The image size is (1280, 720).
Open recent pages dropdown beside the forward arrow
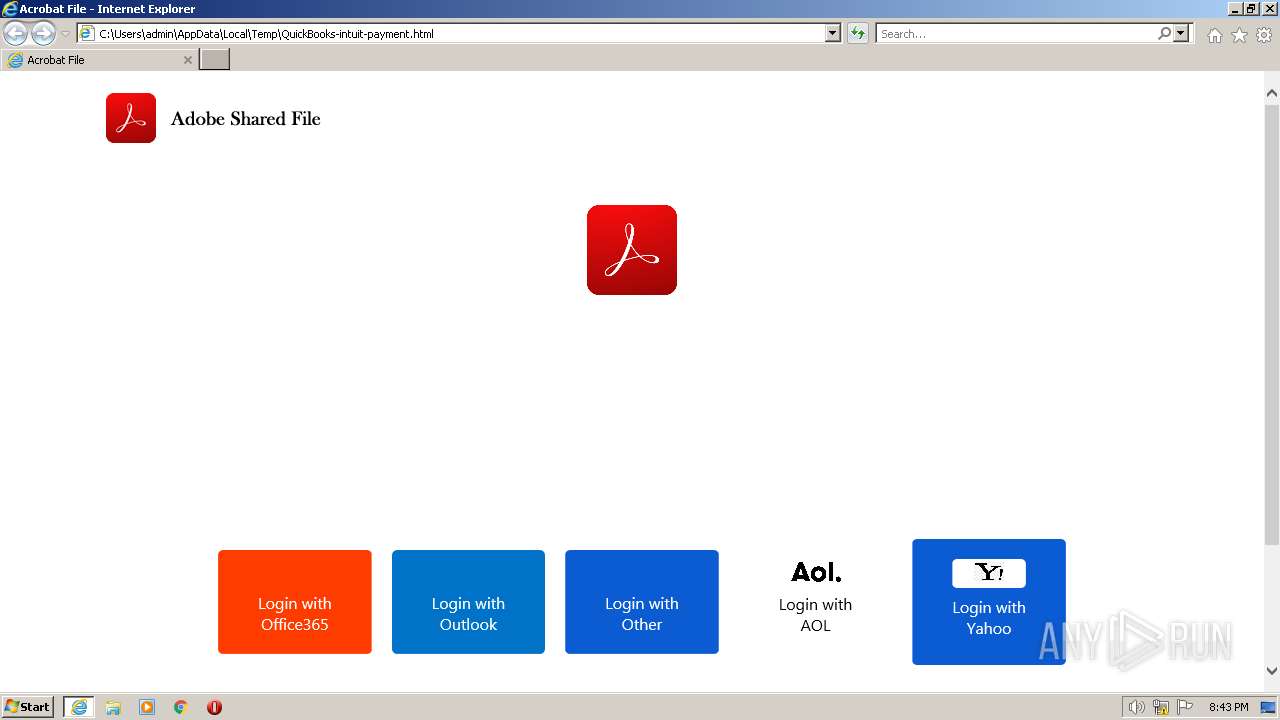[65, 34]
